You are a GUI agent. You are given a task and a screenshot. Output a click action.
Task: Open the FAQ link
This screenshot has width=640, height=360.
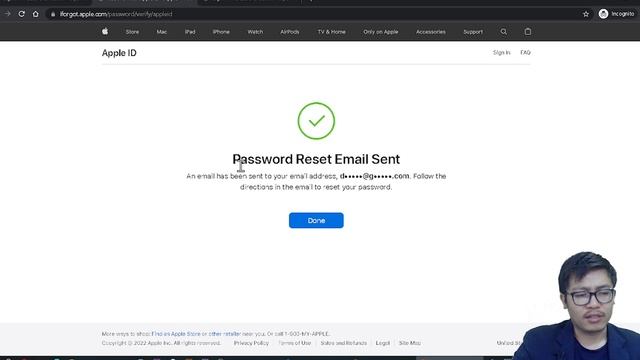(x=525, y=53)
